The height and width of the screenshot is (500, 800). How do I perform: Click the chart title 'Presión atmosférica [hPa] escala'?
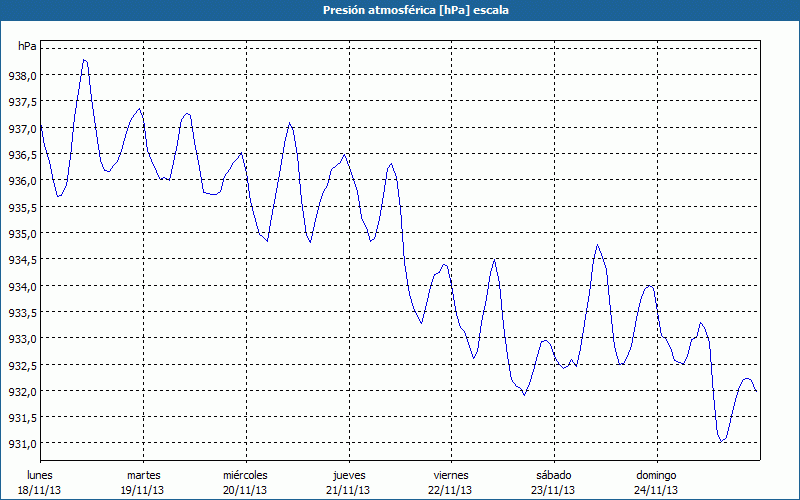coord(400,10)
